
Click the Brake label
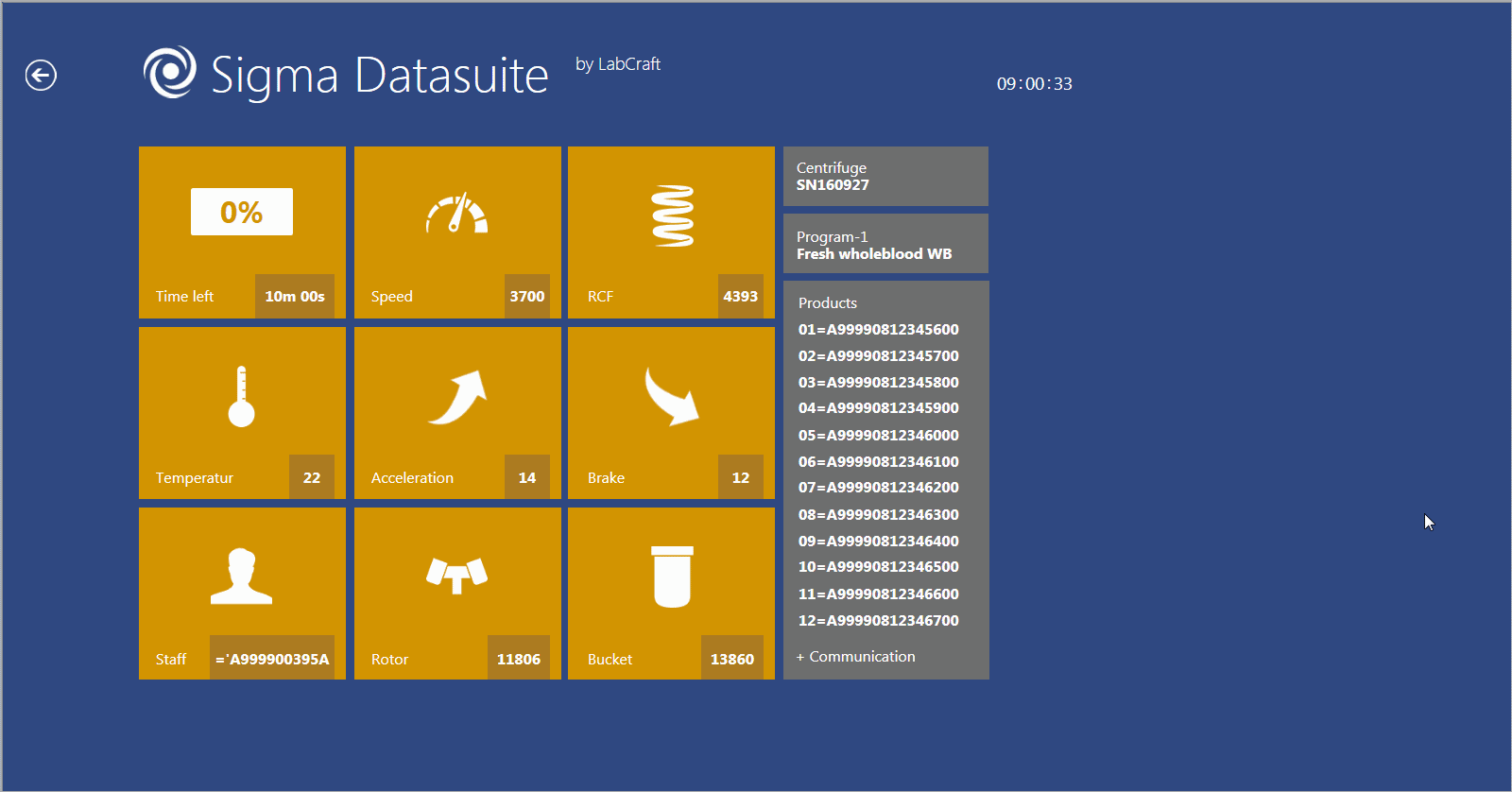[x=606, y=477]
